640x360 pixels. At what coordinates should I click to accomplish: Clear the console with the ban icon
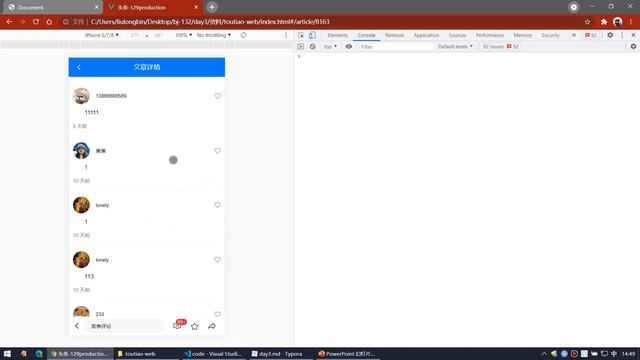tap(313, 47)
